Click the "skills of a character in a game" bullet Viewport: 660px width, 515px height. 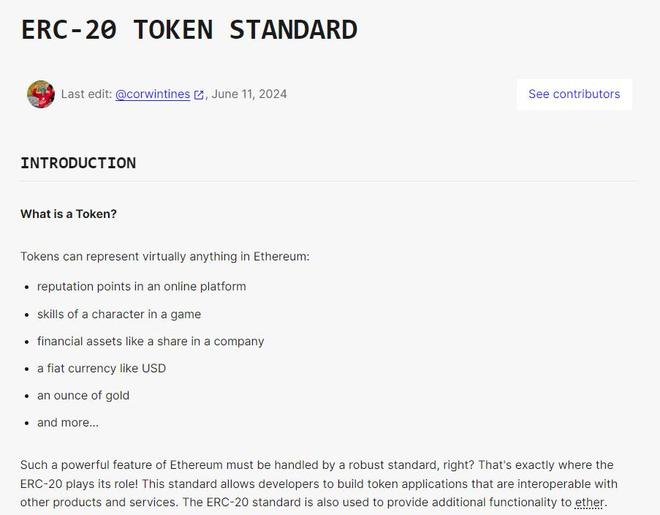pyautogui.click(x=119, y=314)
